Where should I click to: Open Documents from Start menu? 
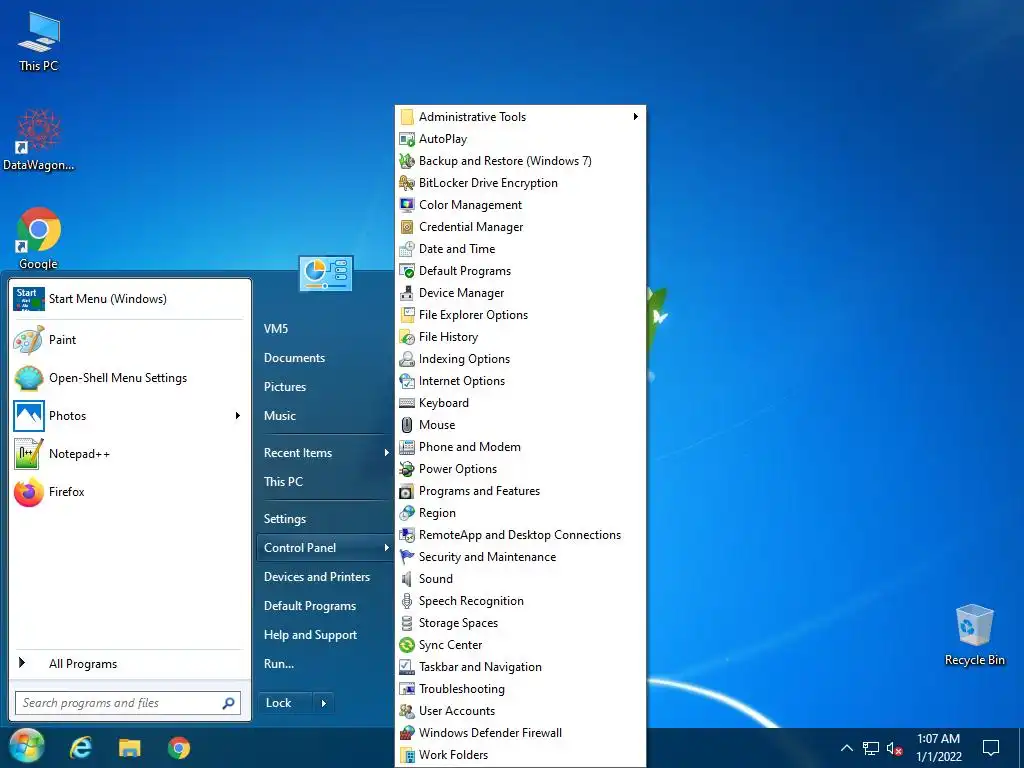(295, 358)
